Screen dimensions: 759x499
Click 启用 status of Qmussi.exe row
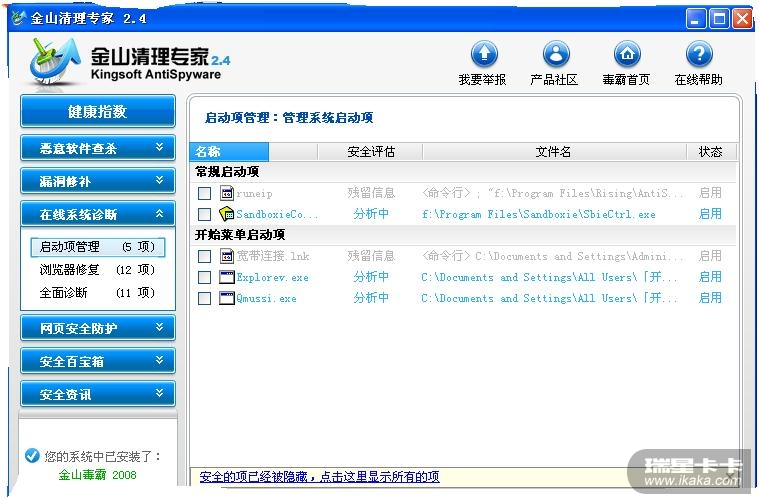tap(711, 298)
